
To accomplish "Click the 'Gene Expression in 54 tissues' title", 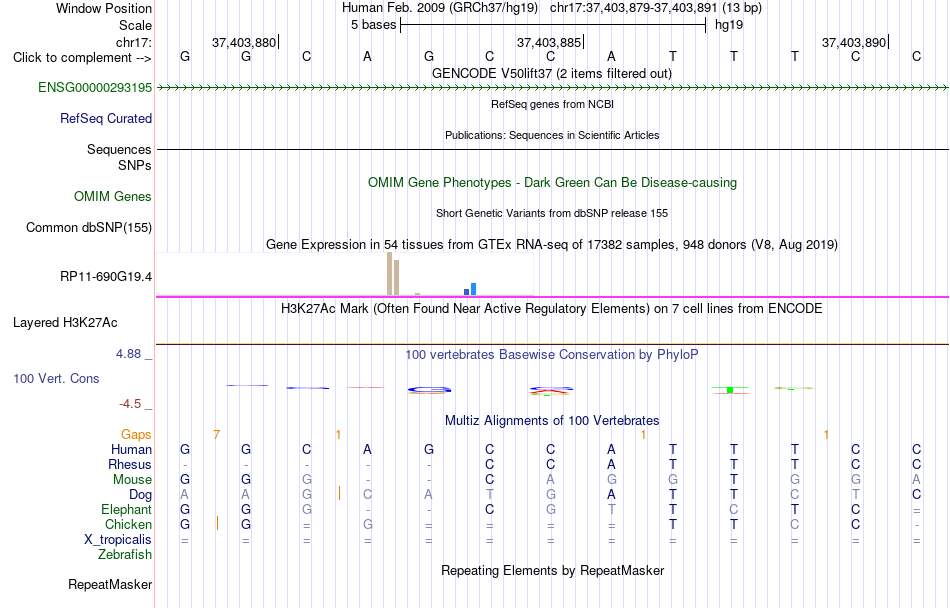I will (x=552, y=245).
